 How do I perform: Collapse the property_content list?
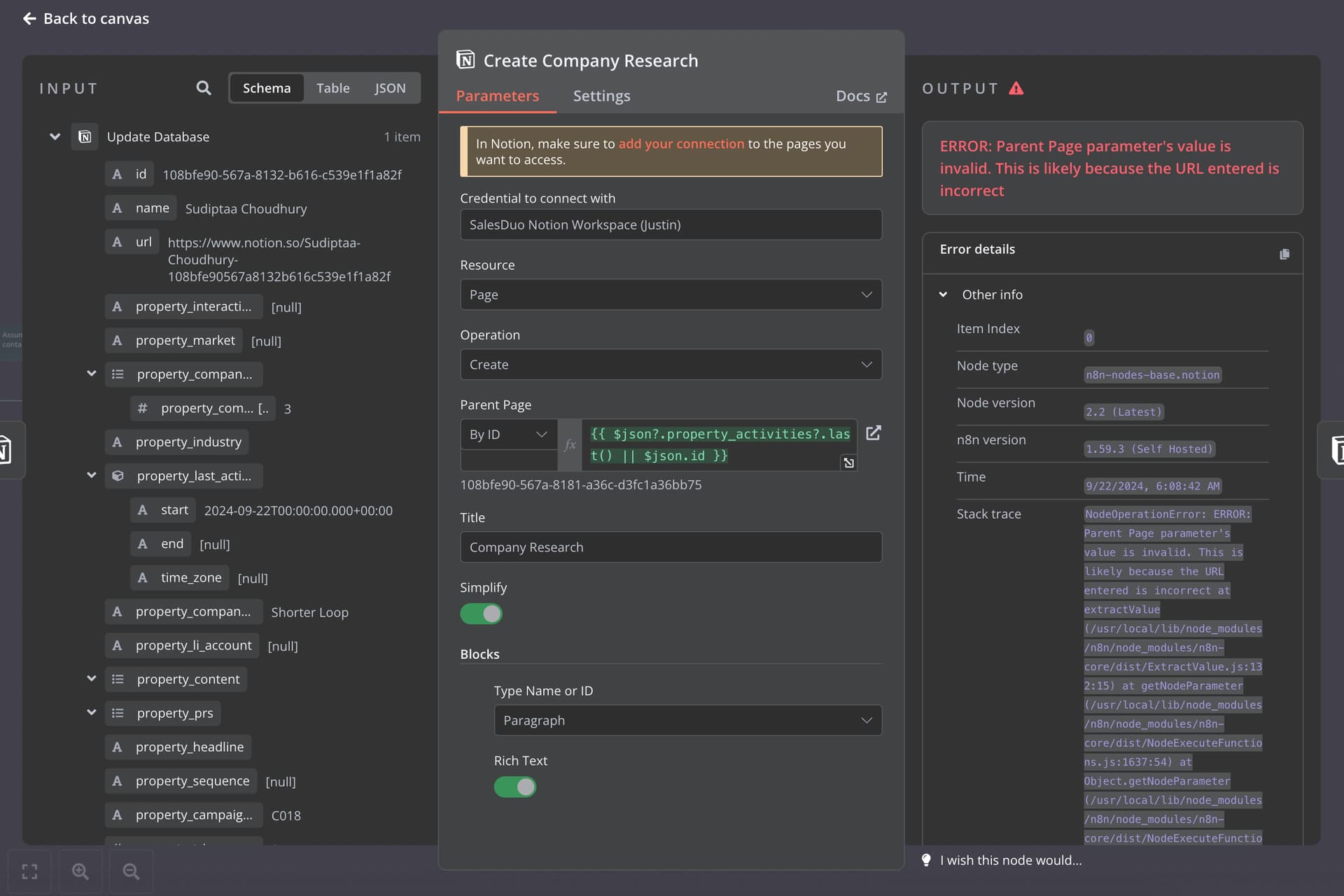tap(91, 678)
